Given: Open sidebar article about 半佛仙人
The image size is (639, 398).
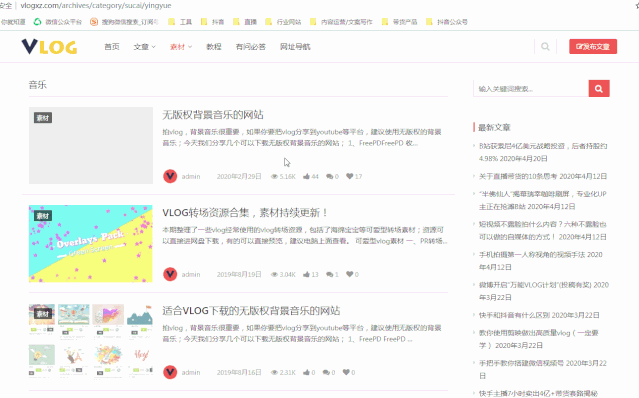Looking at the screenshot, I should pyautogui.click(x=543, y=200).
